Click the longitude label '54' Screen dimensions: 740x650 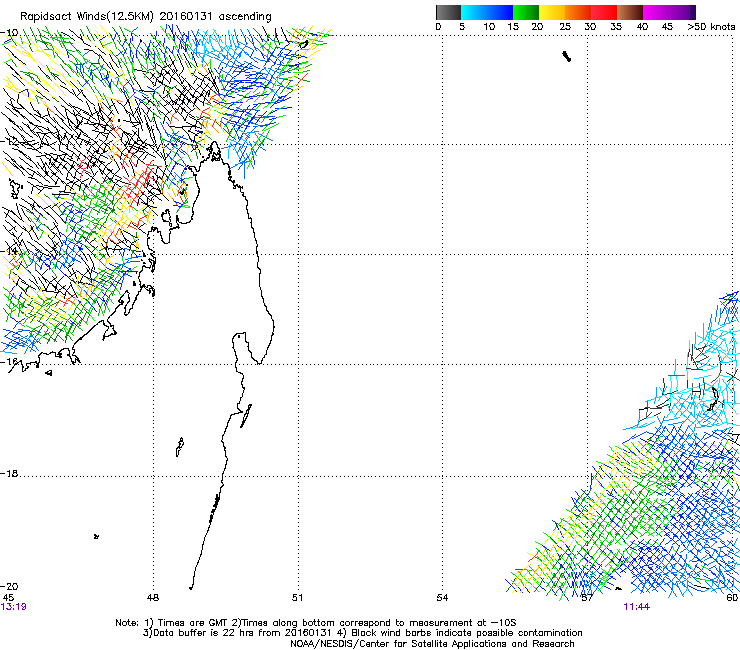[x=442, y=598]
